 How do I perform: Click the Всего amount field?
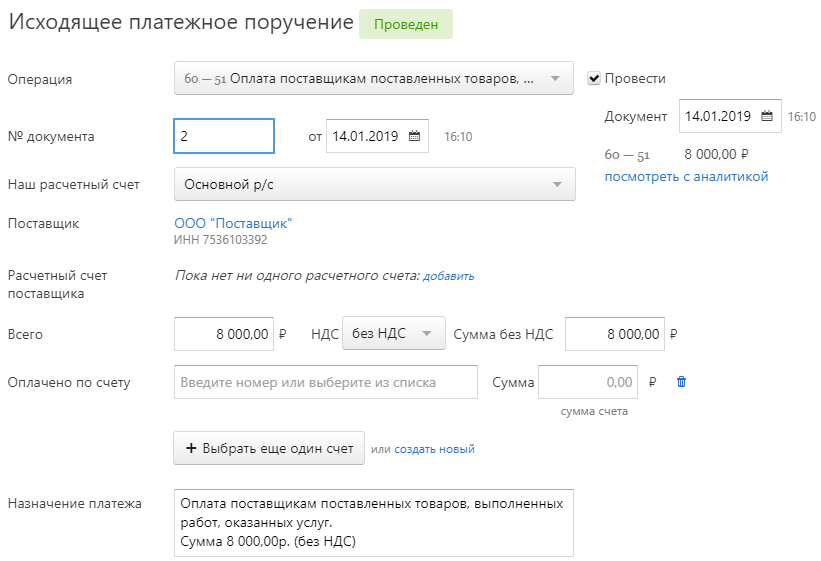point(223,335)
